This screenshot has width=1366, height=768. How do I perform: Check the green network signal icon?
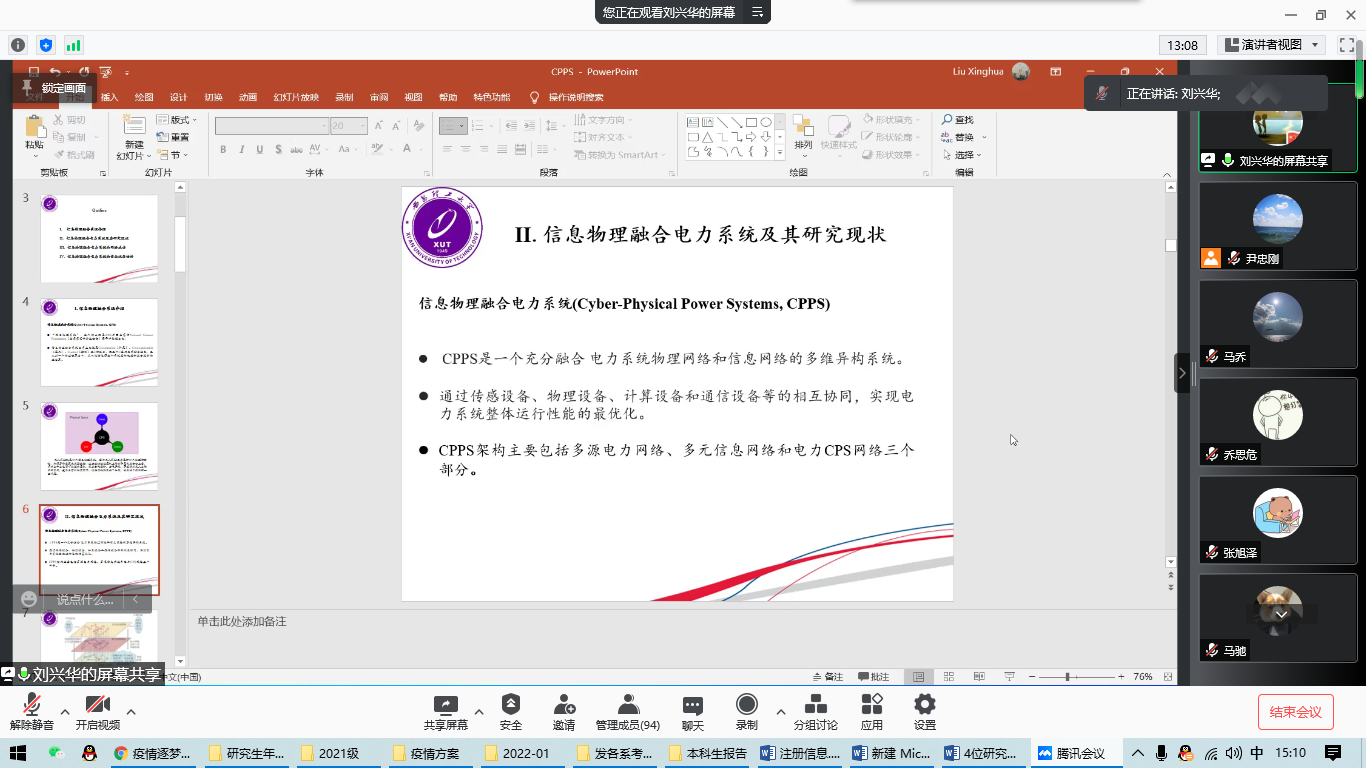73,45
